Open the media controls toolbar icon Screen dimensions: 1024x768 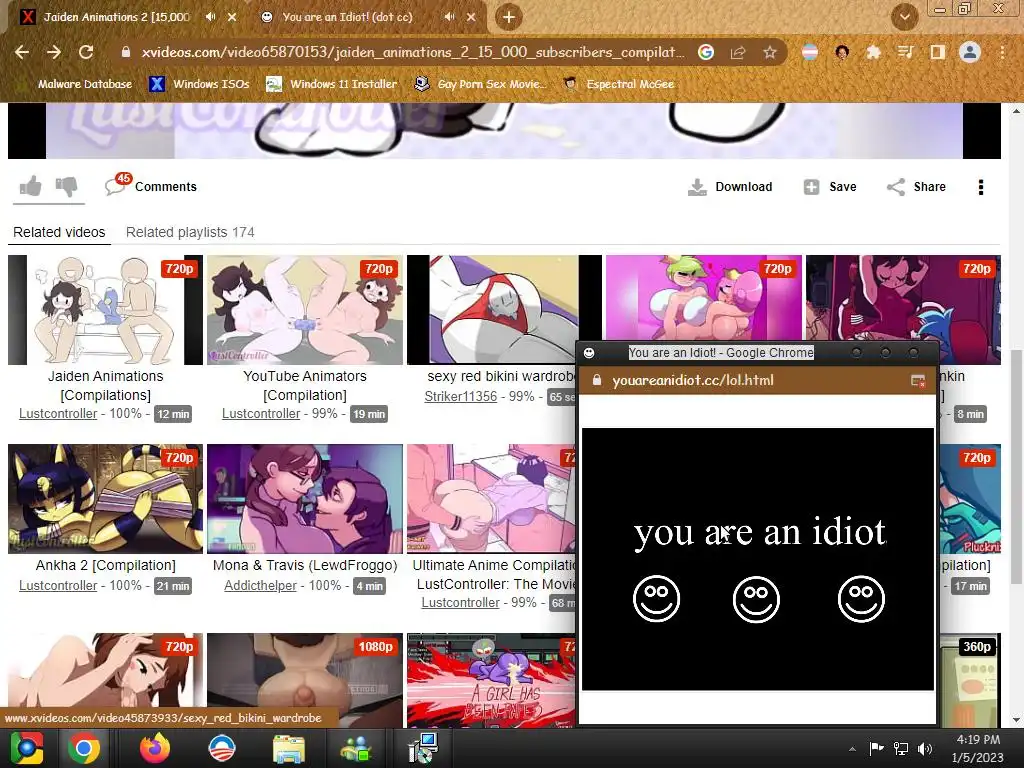[905, 52]
